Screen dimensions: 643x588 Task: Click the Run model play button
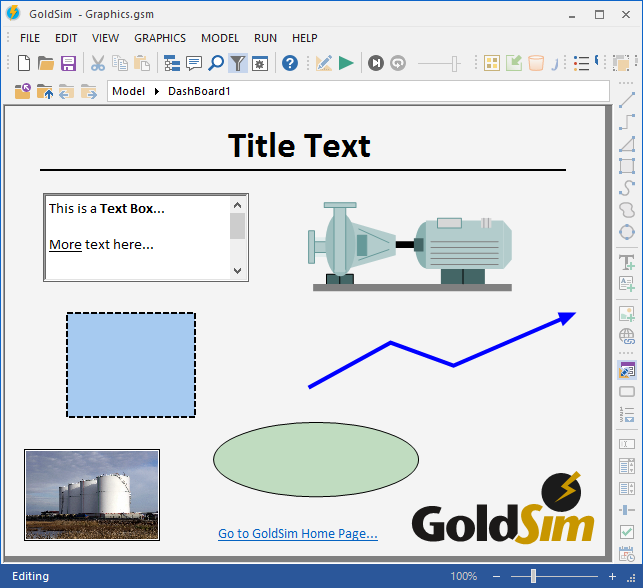[x=346, y=63]
